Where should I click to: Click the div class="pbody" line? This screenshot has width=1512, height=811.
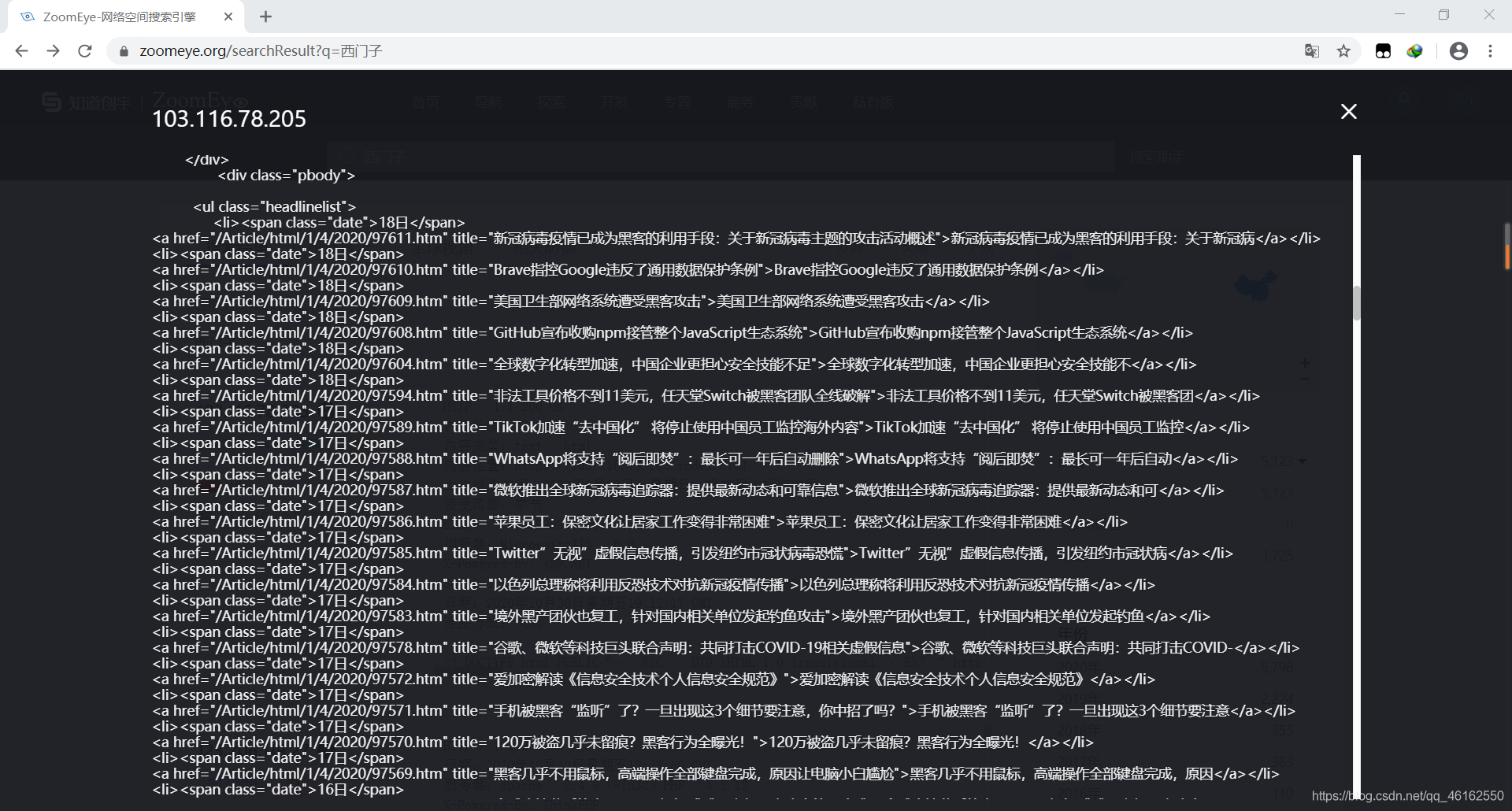(x=287, y=176)
